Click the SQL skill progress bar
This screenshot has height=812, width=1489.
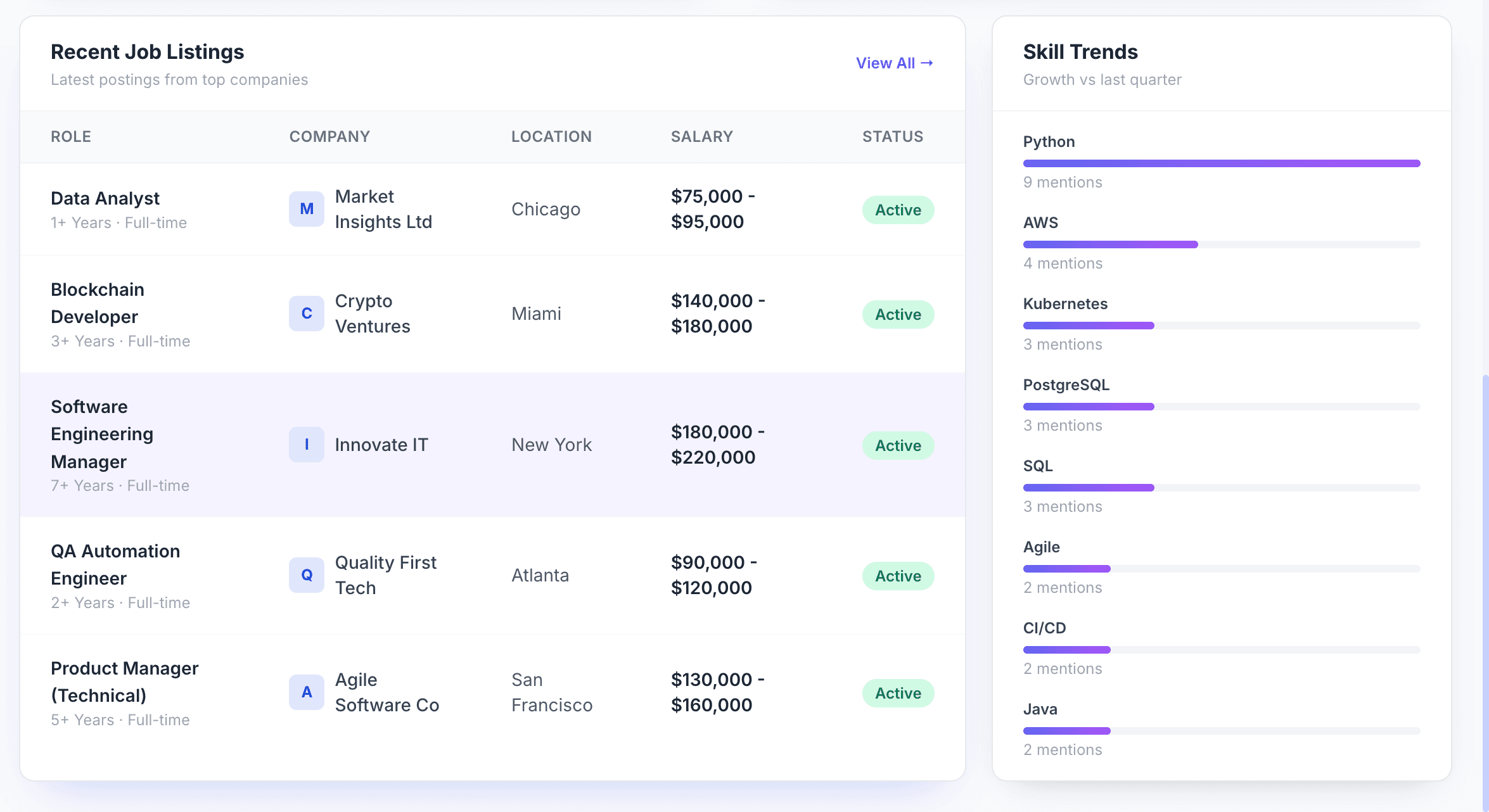(1222, 488)
